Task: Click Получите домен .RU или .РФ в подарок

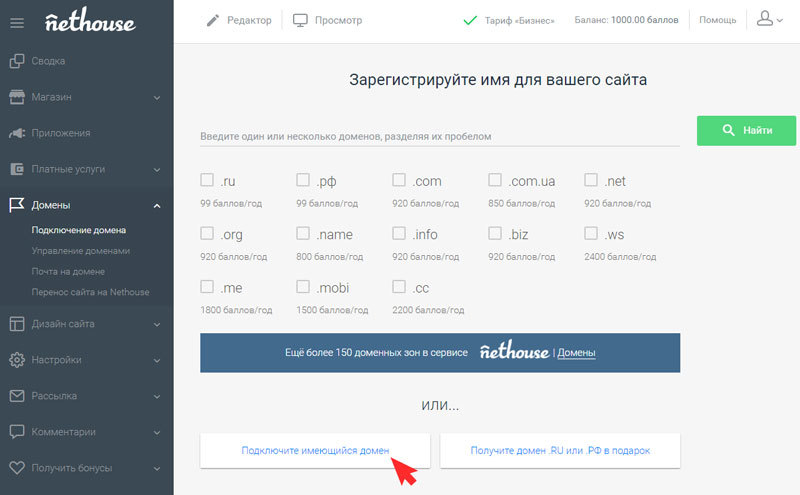Action: [x=560, y=451]
